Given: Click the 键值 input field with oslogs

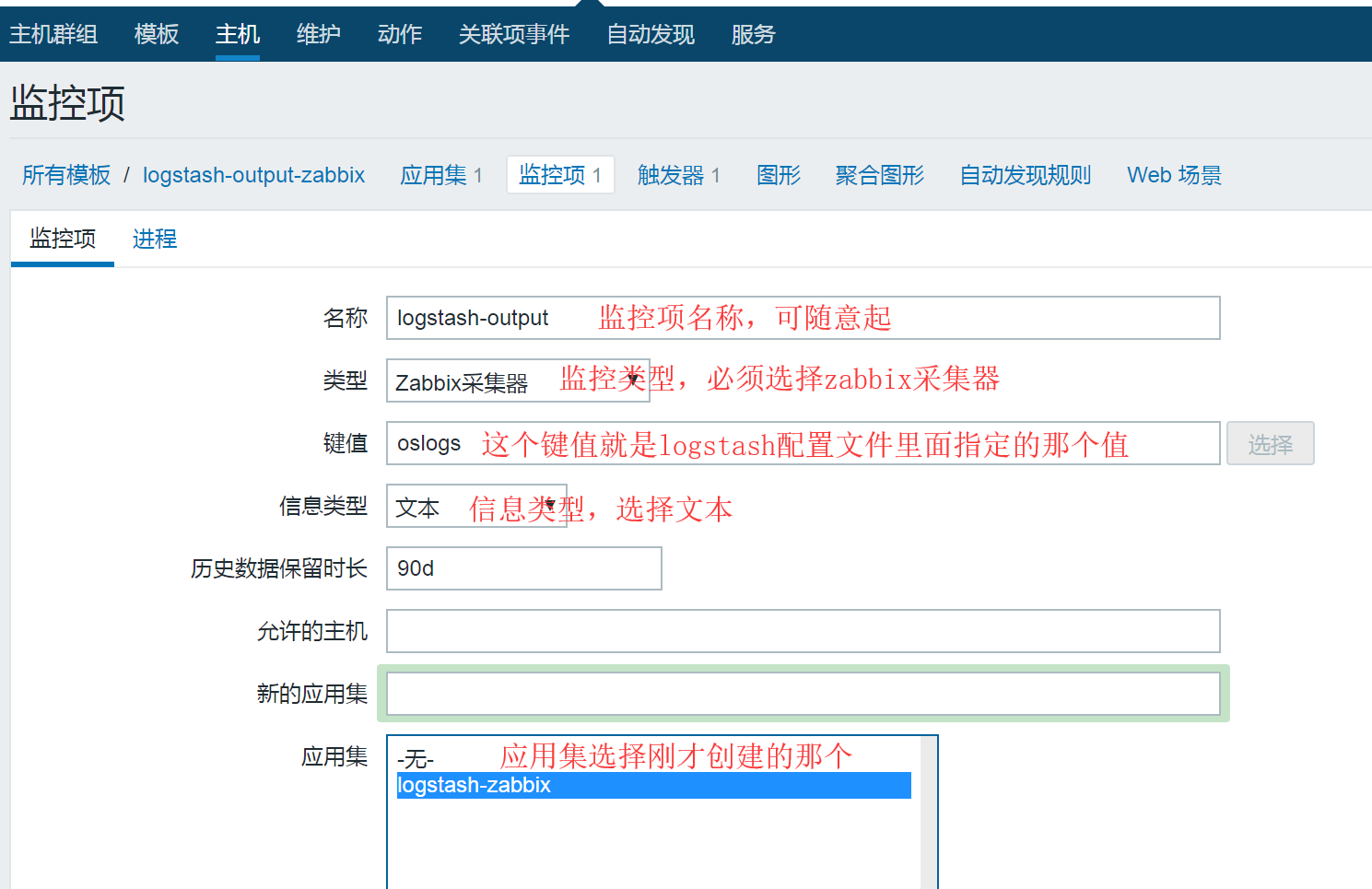Looking at the screenshot, I should (803, 443).
